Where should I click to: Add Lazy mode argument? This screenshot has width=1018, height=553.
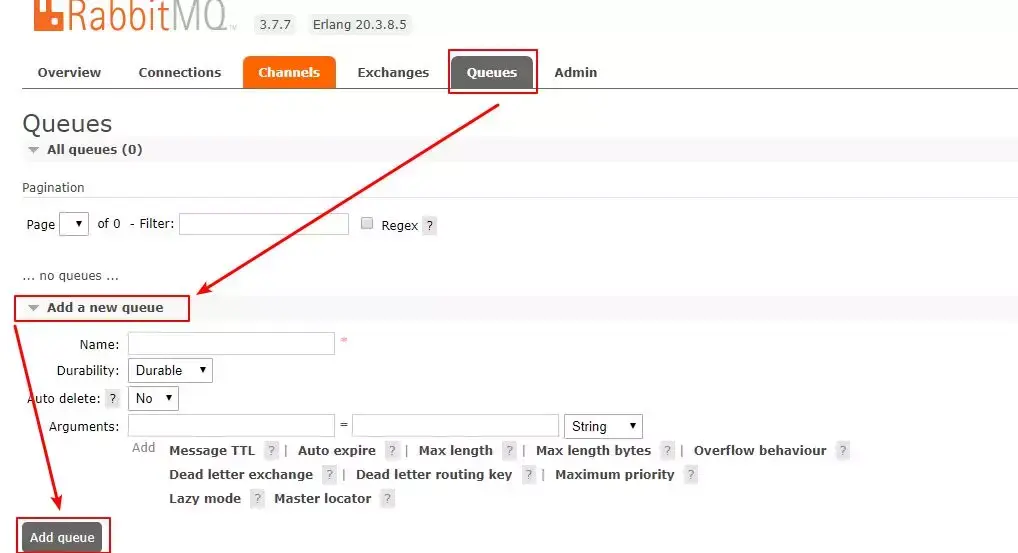(205, 498)
